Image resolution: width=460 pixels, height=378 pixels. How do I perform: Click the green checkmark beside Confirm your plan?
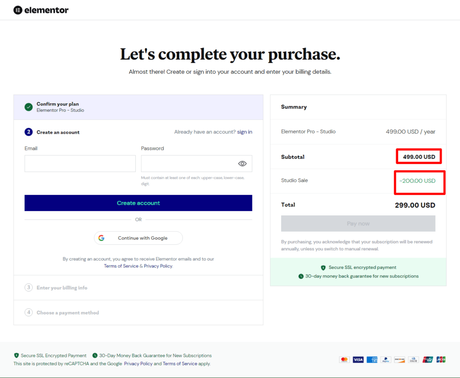coord(29,107)
